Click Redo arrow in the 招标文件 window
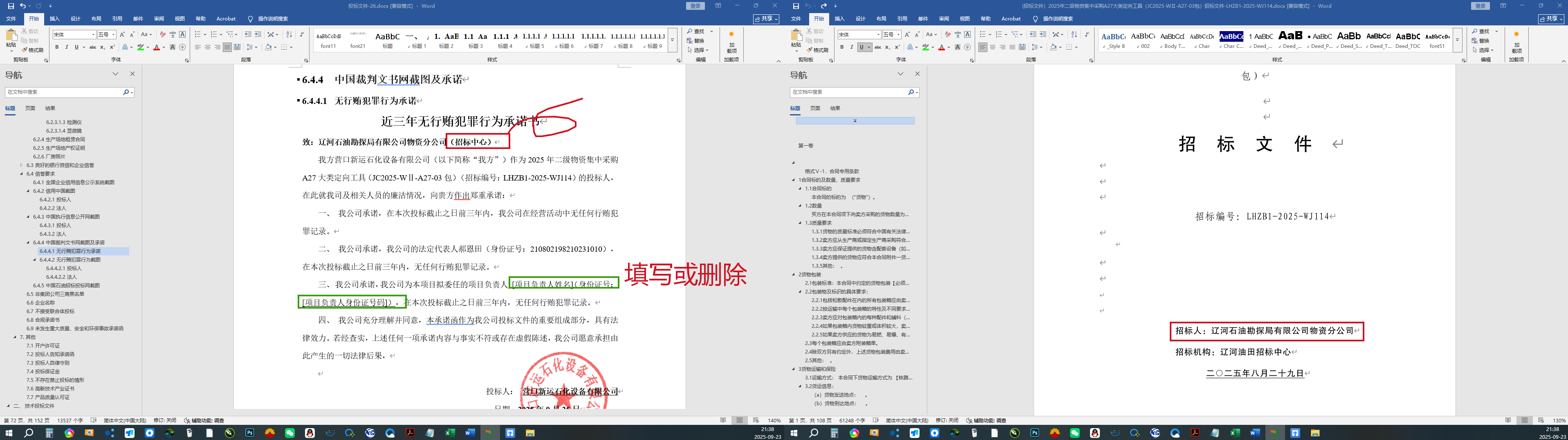 tap(823, 6)
